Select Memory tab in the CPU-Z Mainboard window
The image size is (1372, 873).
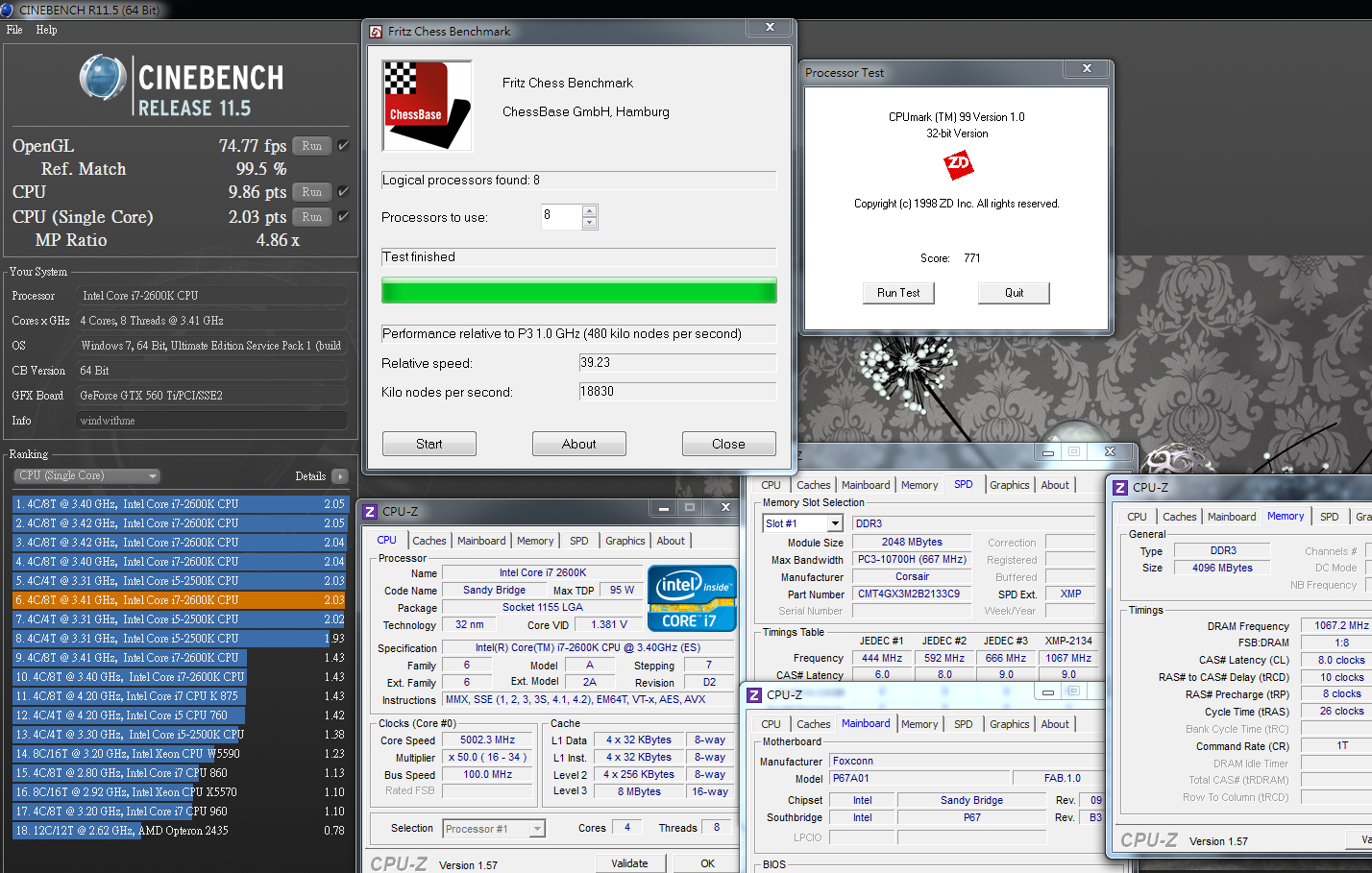tap(919, 724)
